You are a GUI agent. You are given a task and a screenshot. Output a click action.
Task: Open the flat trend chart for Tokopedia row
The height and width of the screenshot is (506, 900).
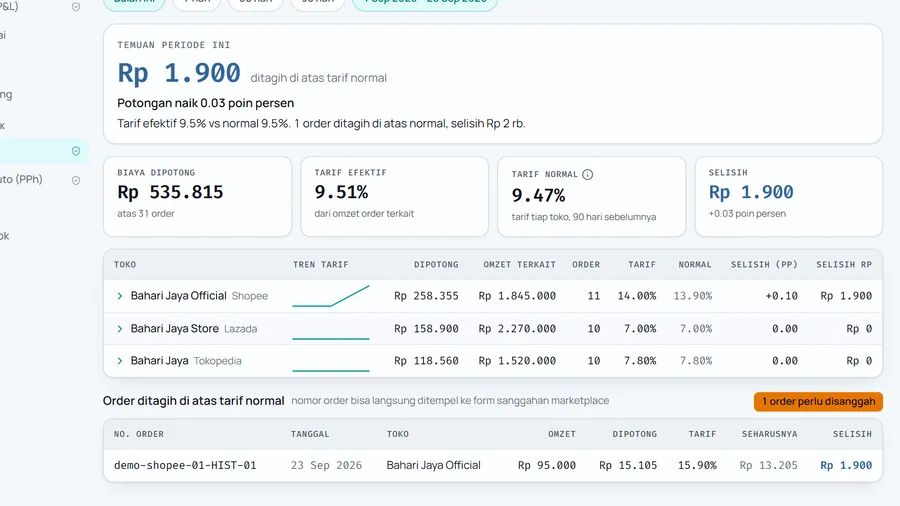pyautogui.click(x=331, y=371)
